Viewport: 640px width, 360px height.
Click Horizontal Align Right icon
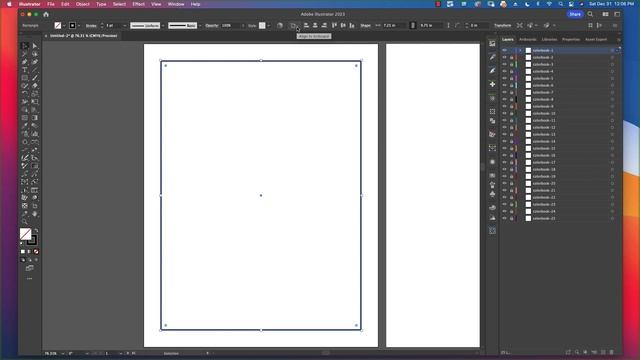point(324,25)
